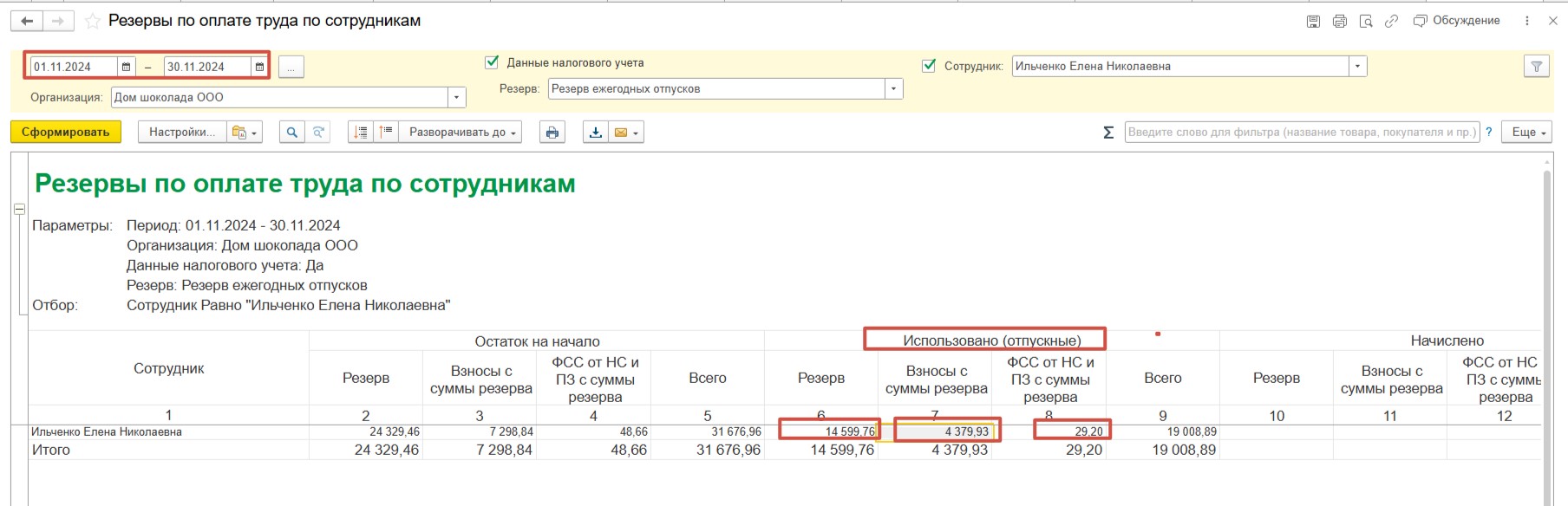Click the find magnifier icon in the toolbar

292,133
